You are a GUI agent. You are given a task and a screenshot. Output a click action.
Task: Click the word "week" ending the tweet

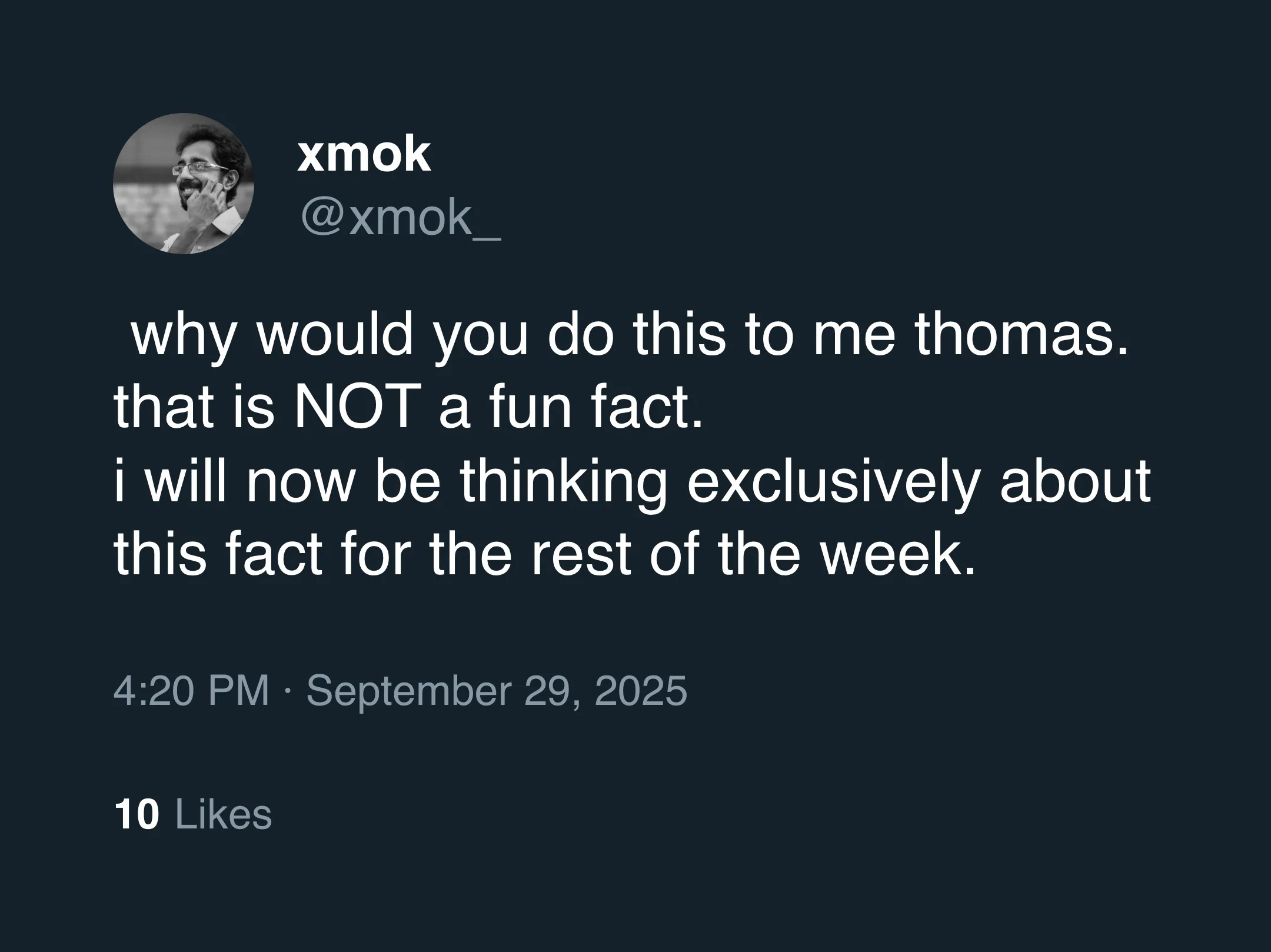point(897,555)
